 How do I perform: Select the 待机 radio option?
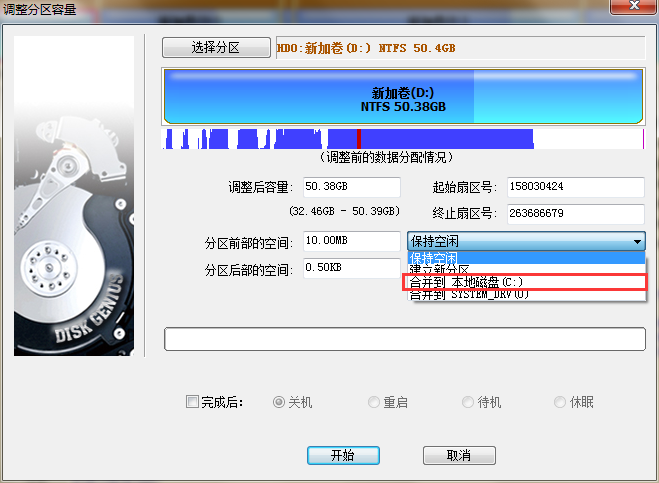pos(468,402)
